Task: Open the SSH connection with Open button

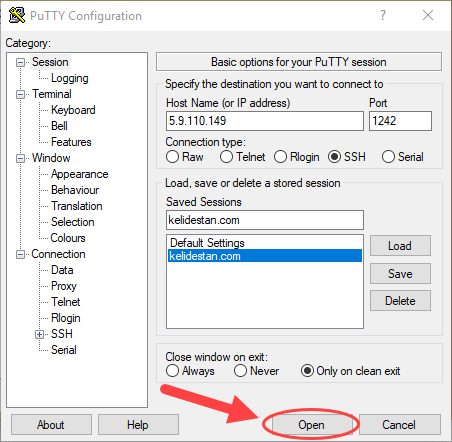Action: click(x=311, y=425)
